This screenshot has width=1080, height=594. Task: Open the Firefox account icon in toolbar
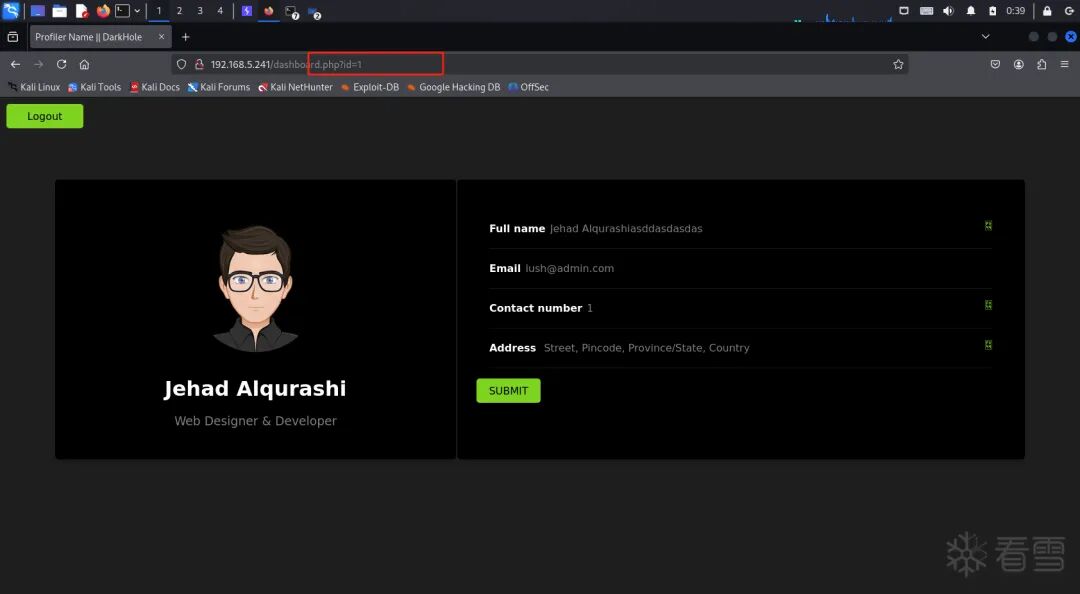[x=1018, y=64]
